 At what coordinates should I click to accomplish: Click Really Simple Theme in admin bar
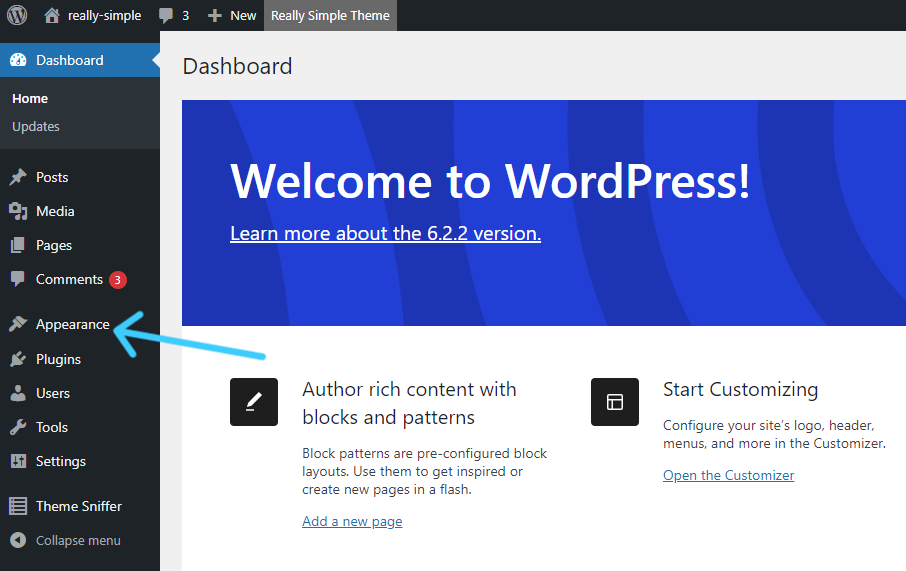coord(331,16)
